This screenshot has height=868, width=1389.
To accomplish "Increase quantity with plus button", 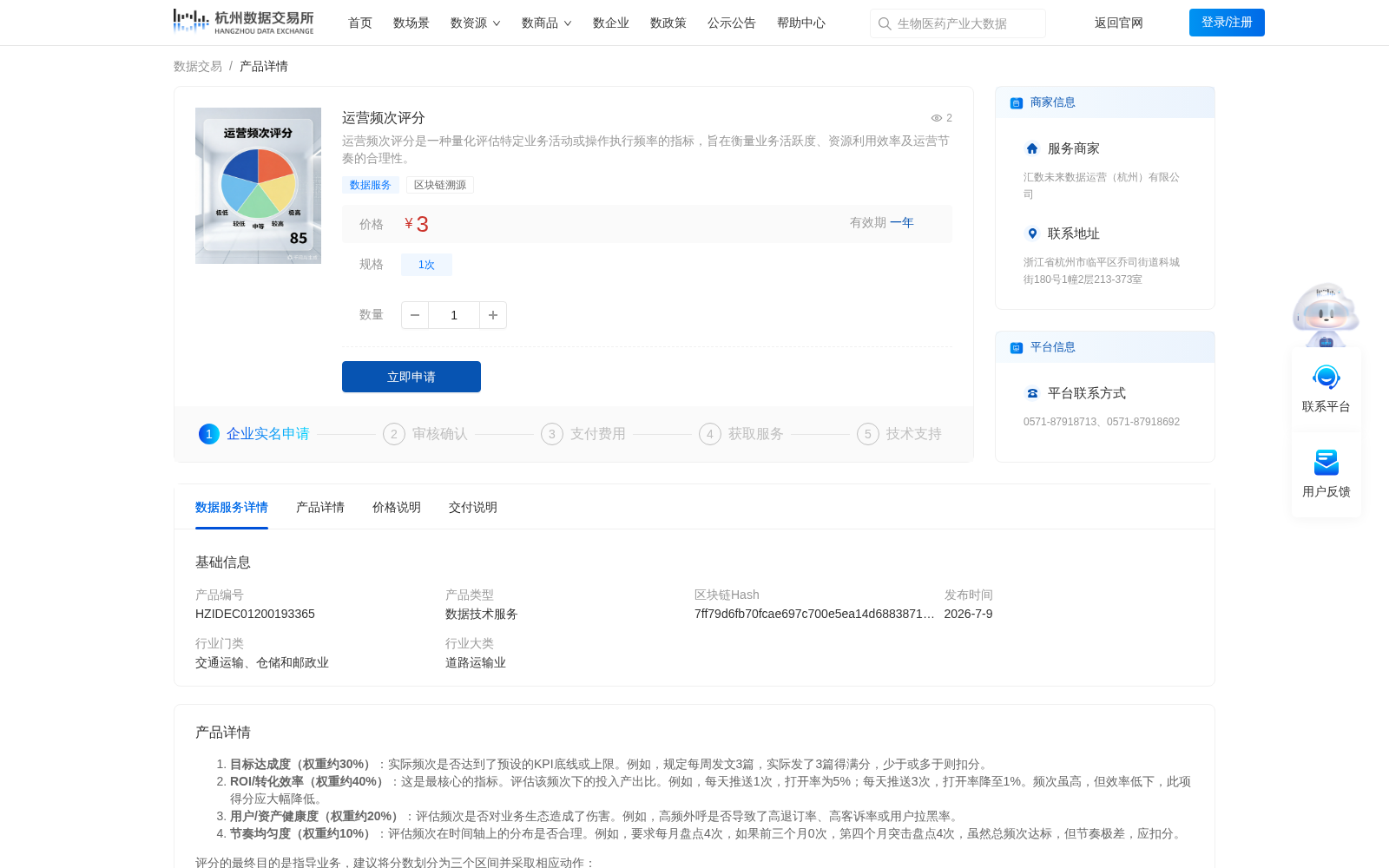I will tap(493, 315).
